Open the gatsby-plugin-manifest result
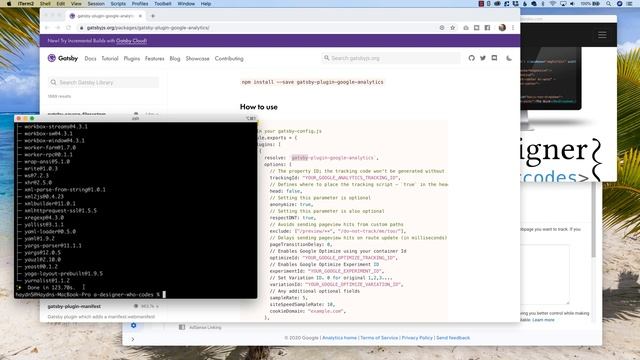This screenshot has width=640, height=360. 74,306
